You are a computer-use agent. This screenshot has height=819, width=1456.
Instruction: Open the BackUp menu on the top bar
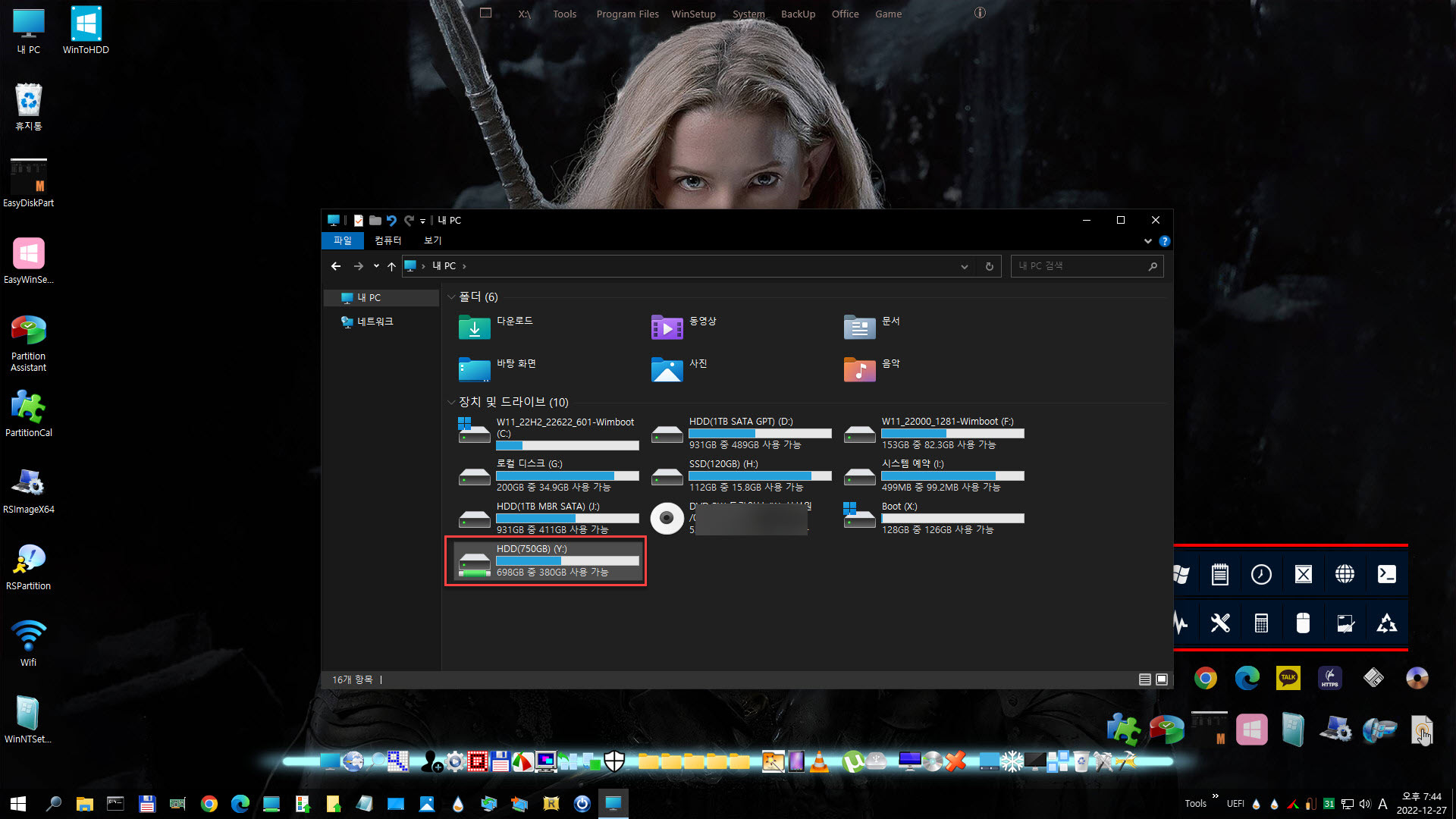coord(798,14)
